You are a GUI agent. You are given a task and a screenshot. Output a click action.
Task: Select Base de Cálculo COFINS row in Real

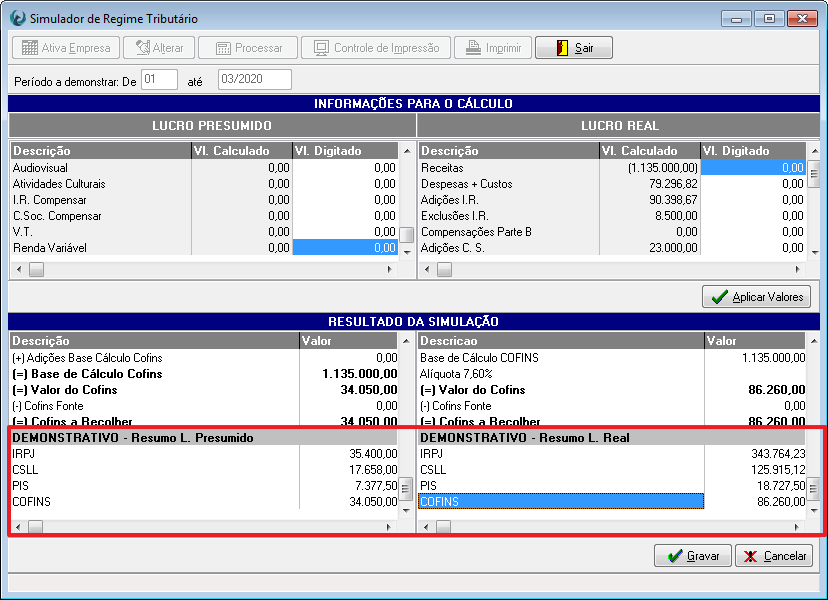pos(612,358)
